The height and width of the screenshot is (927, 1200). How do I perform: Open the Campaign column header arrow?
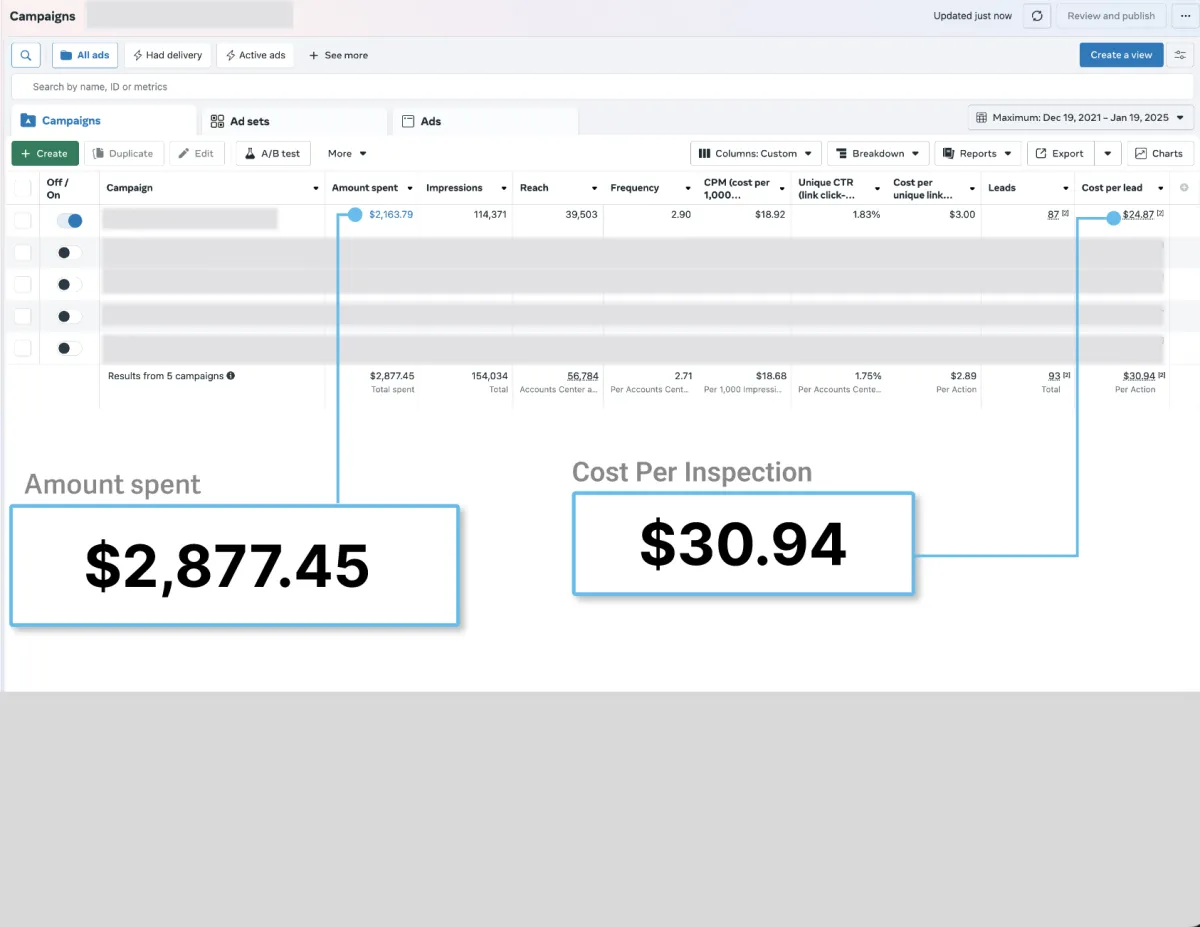[x=315, y=188]
